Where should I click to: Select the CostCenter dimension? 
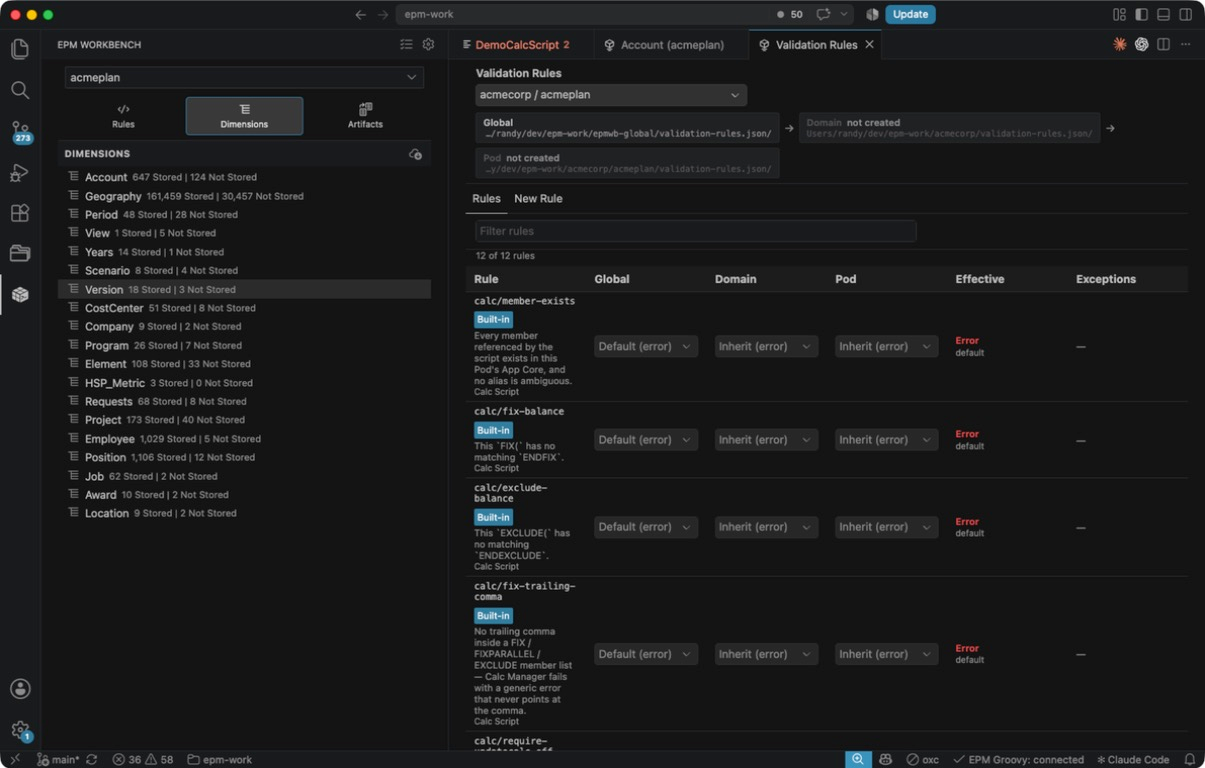(x=244, y=308)
